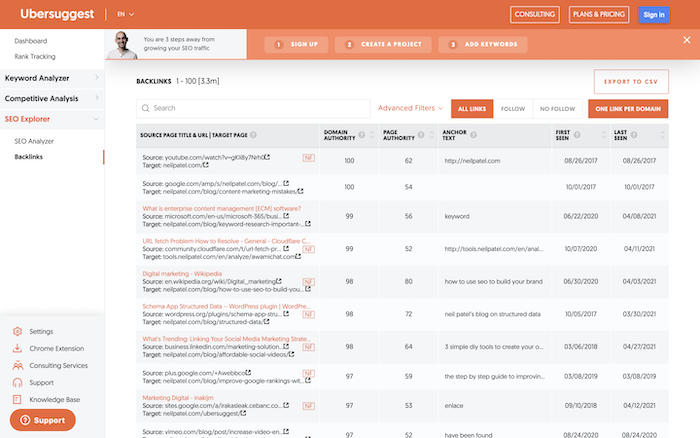Click info icon beside Anchor Text header

[x=473, y=135]
